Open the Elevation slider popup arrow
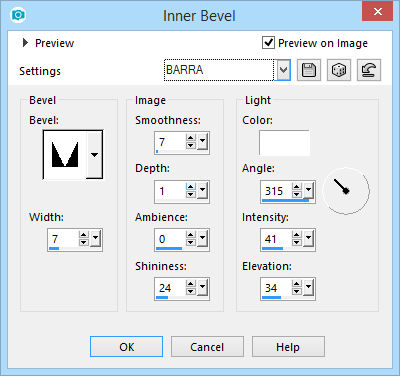 (308, 288)
